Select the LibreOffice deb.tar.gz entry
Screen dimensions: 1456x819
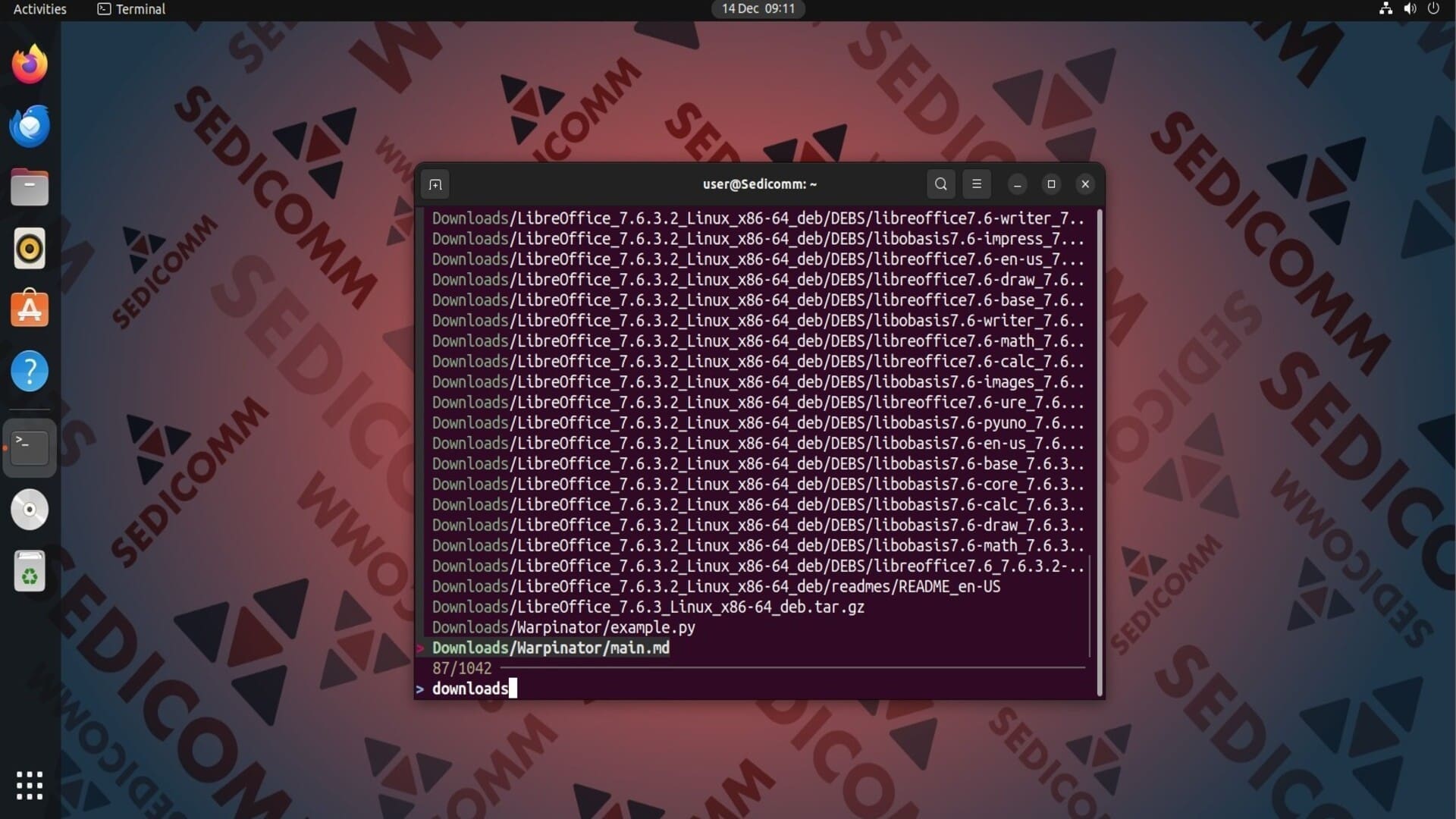click(x=648, y=607)
